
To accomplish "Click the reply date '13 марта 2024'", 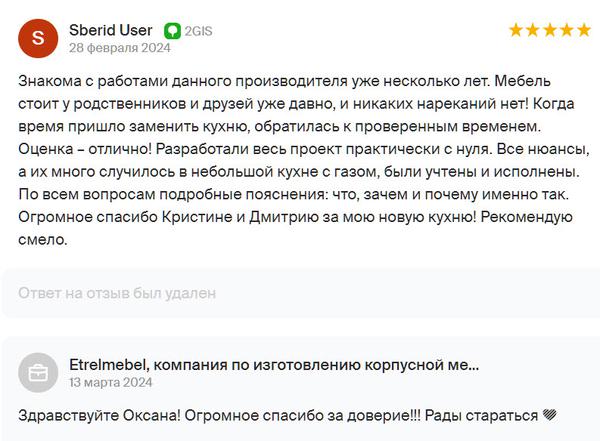I will [x=111, y=382].
